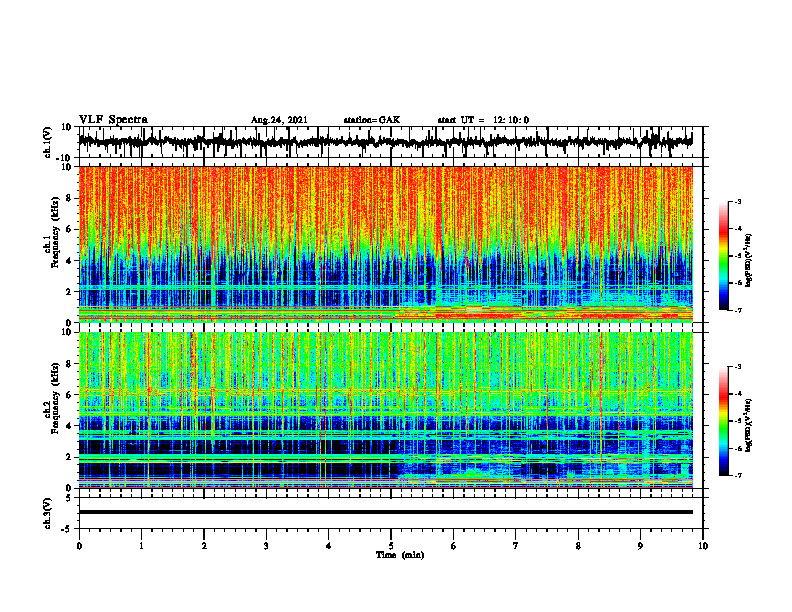Click the ch.2 spectrogram color scale bar

(x=723, y=421)
